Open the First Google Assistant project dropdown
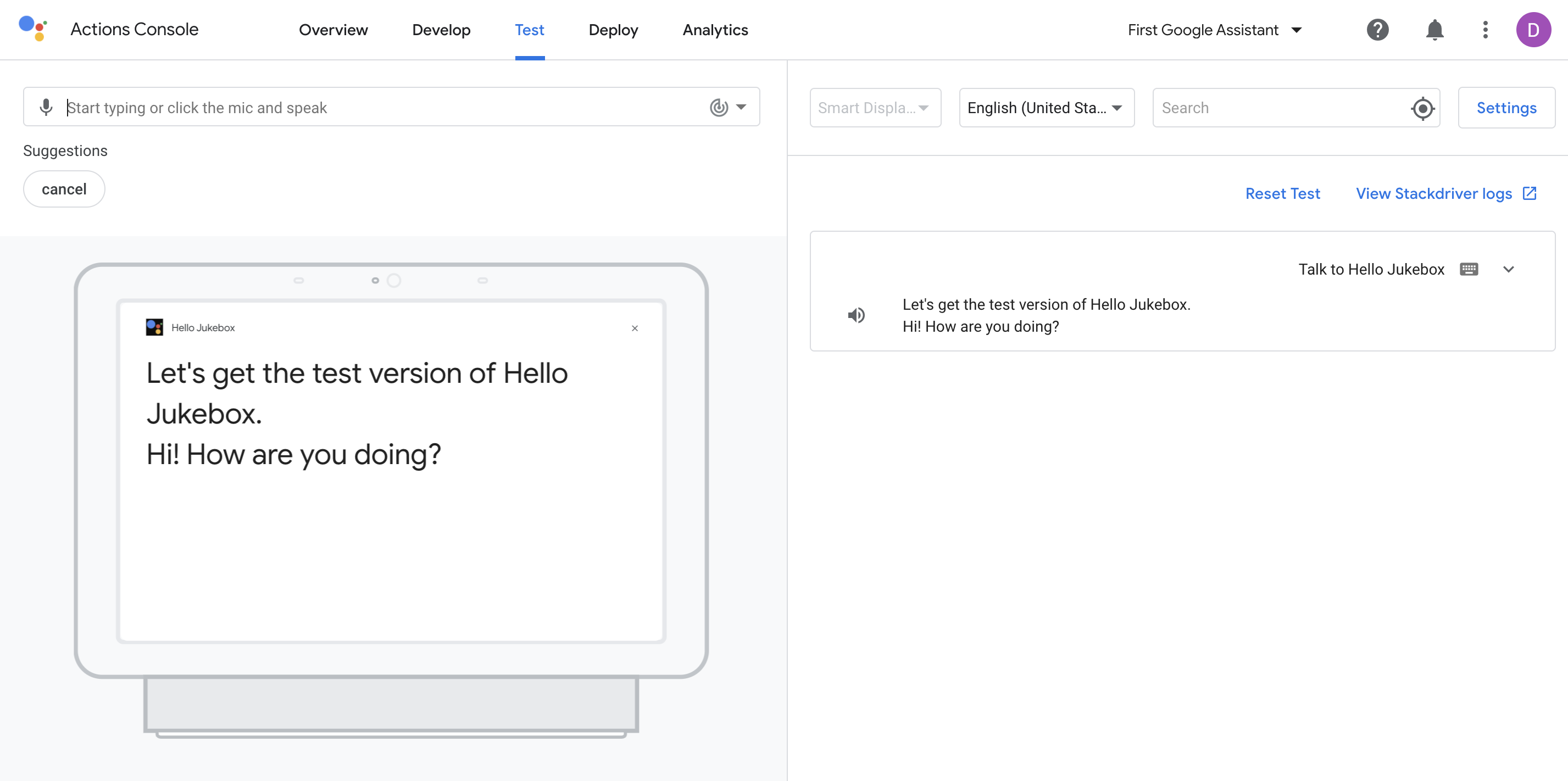This screenshot has width=1568, height=781. point(1214,30)
